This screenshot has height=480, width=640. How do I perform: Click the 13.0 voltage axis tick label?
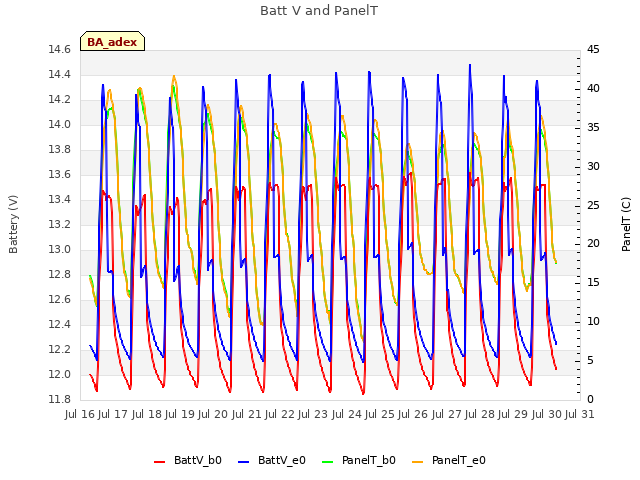point(60,249)
